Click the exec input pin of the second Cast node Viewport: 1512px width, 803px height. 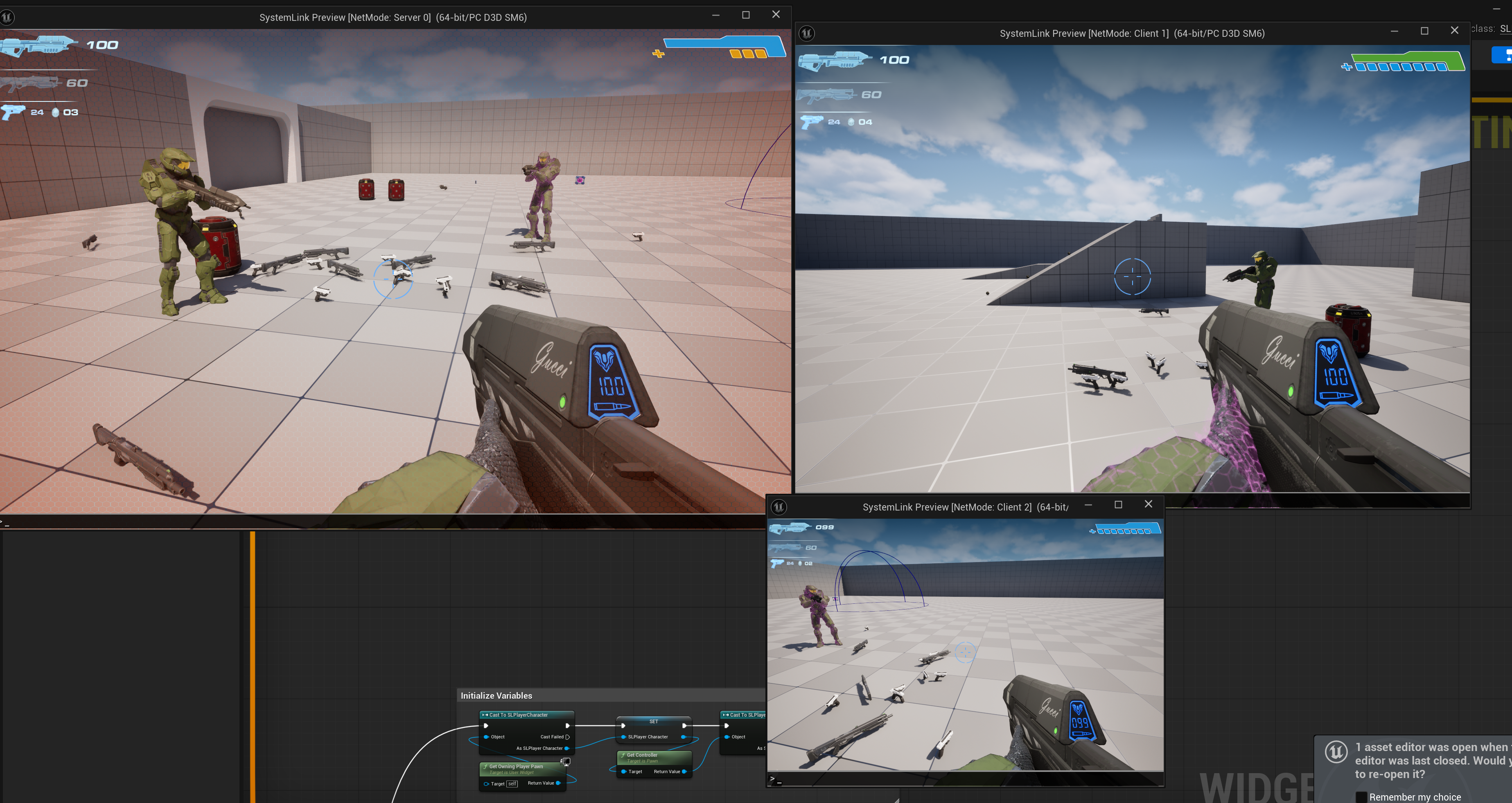tap(727, 726)
